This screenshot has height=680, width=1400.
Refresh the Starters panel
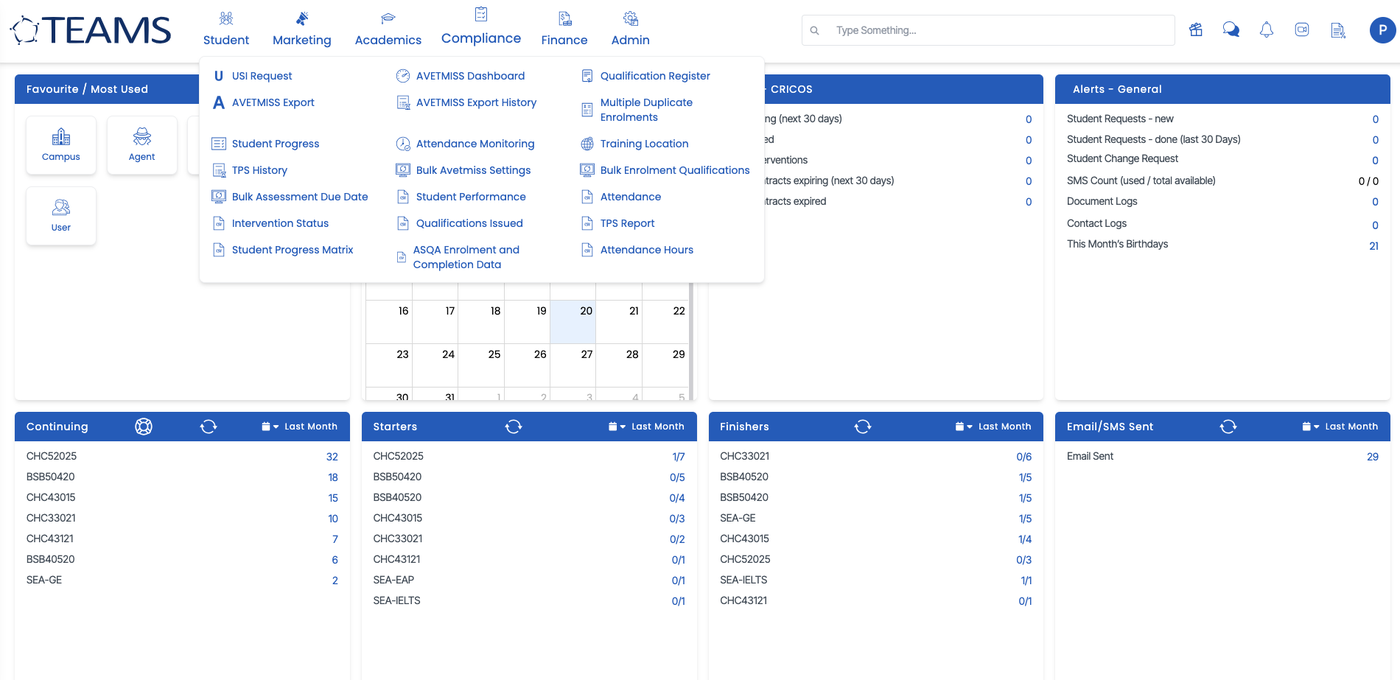coord(513,427)
